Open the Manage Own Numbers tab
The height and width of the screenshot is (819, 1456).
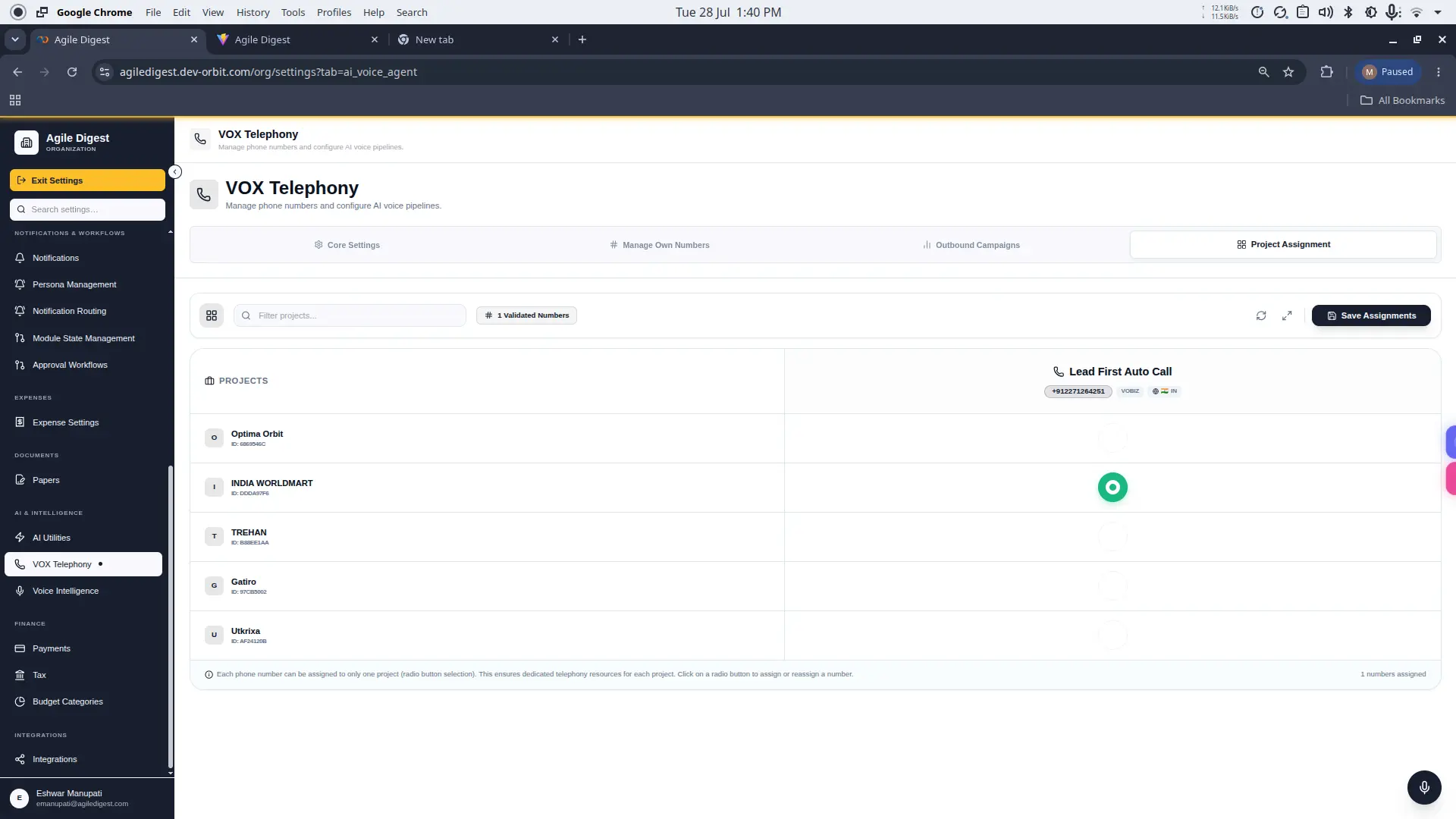pos(660,245)
